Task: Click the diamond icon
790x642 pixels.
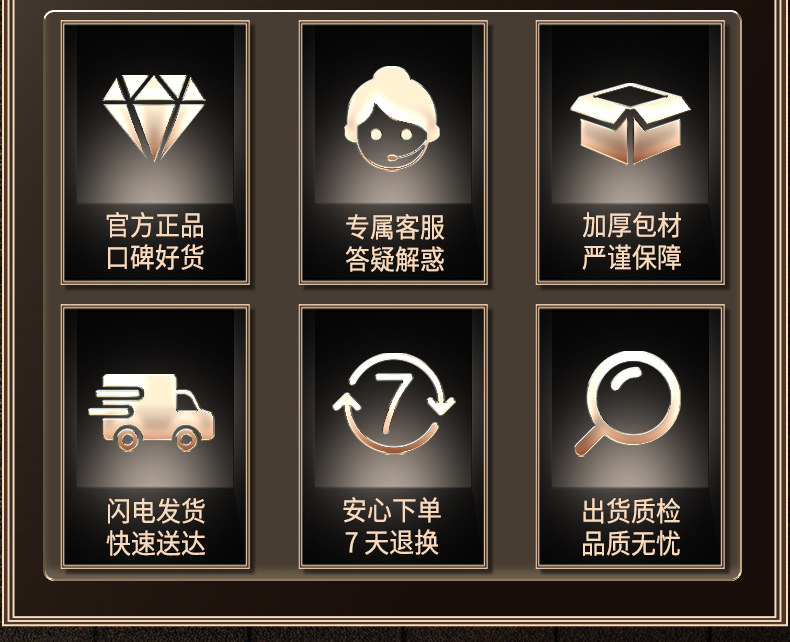Action: click(x=154, y=118)
